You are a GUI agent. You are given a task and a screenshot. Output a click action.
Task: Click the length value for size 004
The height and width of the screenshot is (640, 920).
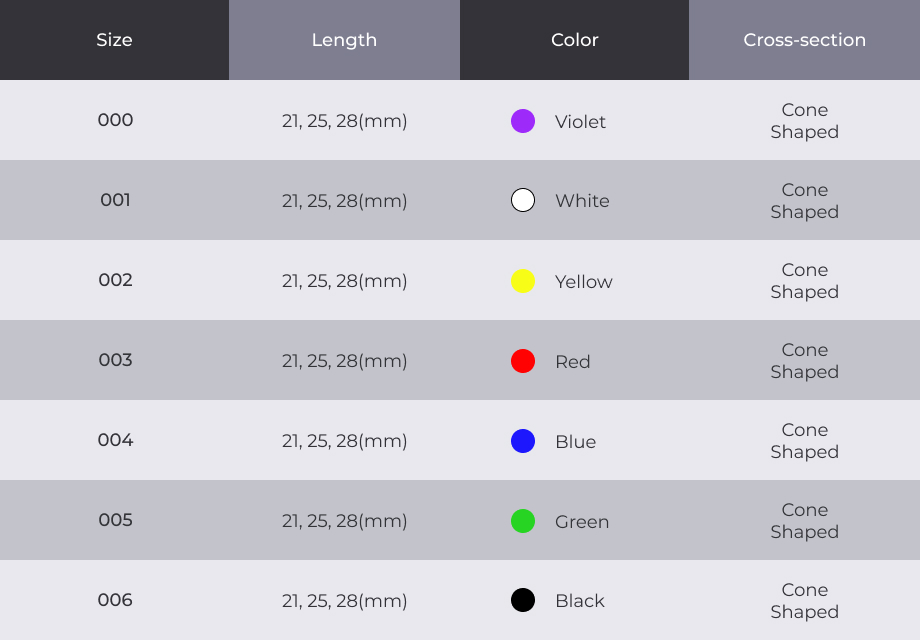[344, 441]
